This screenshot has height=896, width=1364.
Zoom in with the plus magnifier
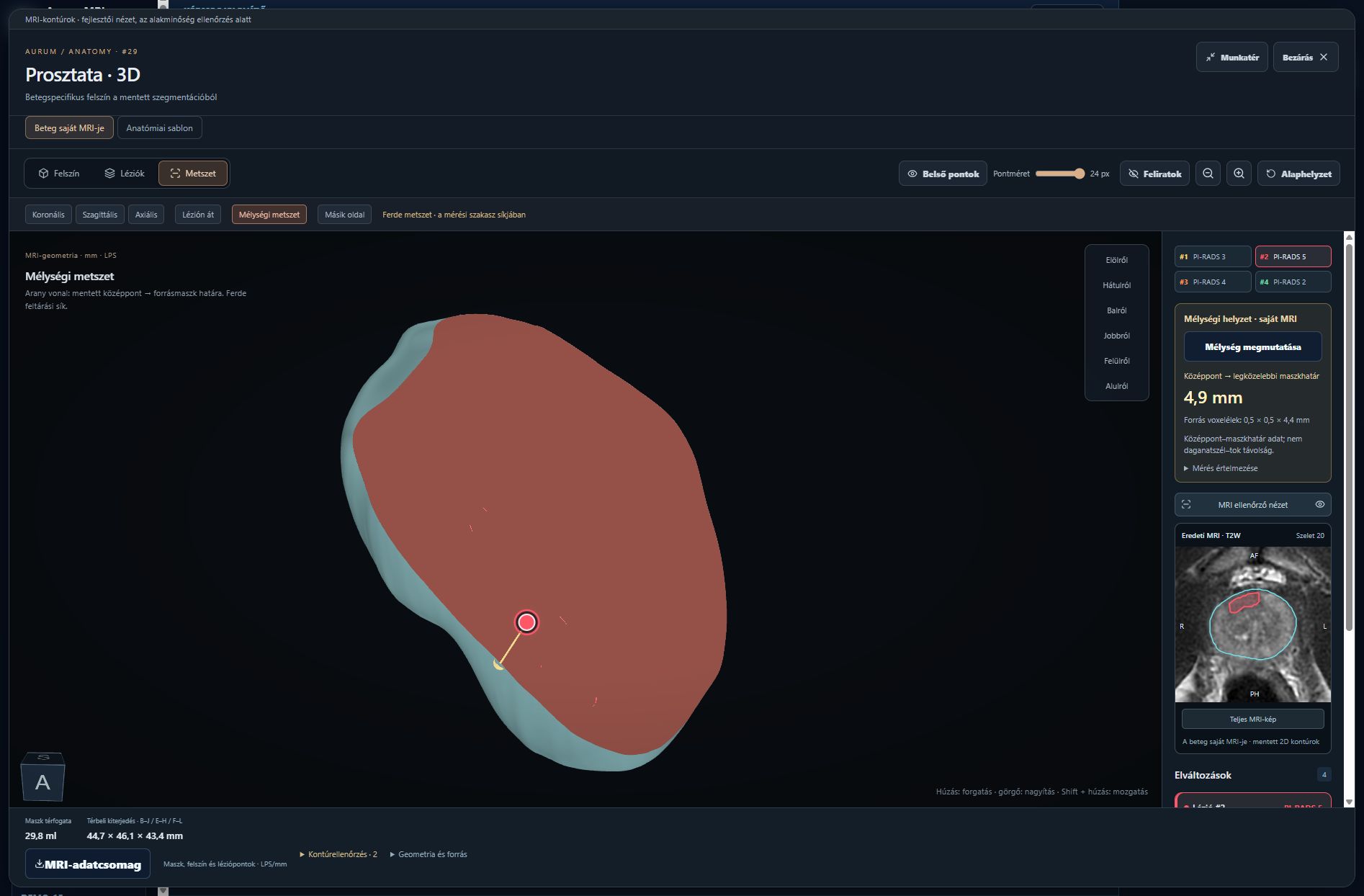click(1239, 174)
